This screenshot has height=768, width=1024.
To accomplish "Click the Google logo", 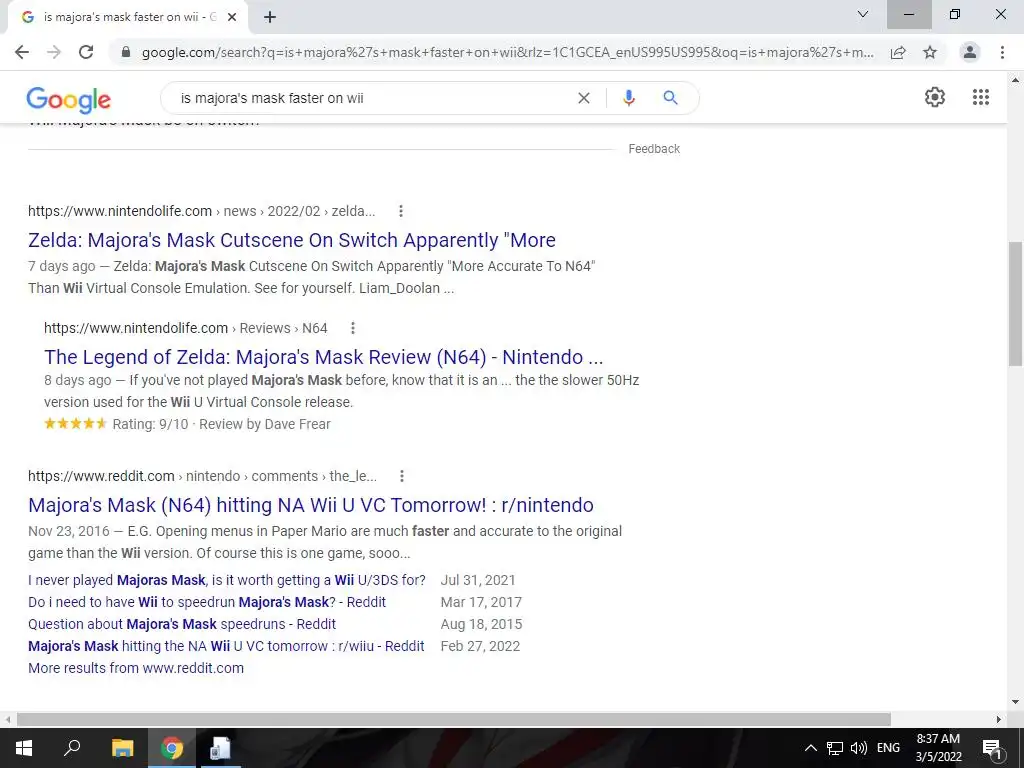I will click(69, 99).
